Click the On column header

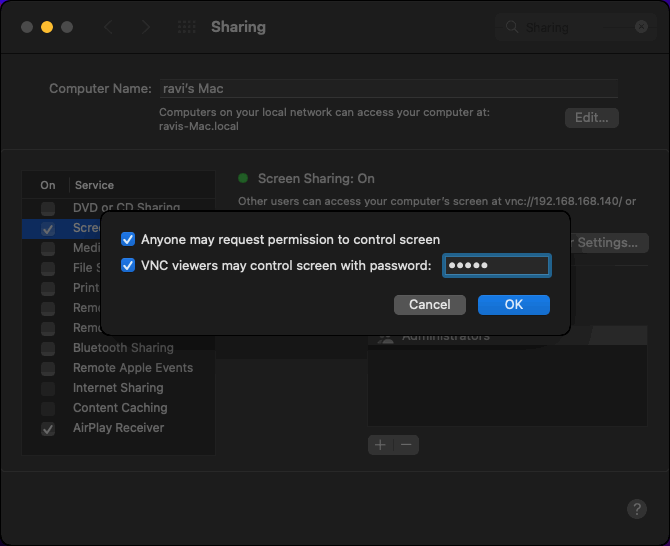[48, 185]
